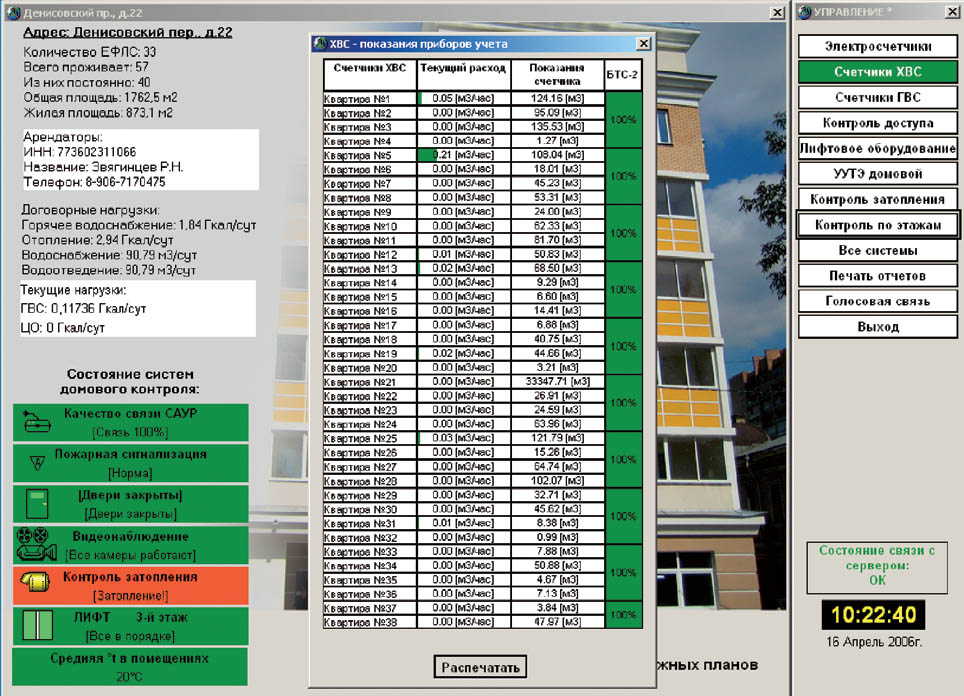Click the Состояние связи с сервером box
The image size is (964, 696).
tap(877, 567)
